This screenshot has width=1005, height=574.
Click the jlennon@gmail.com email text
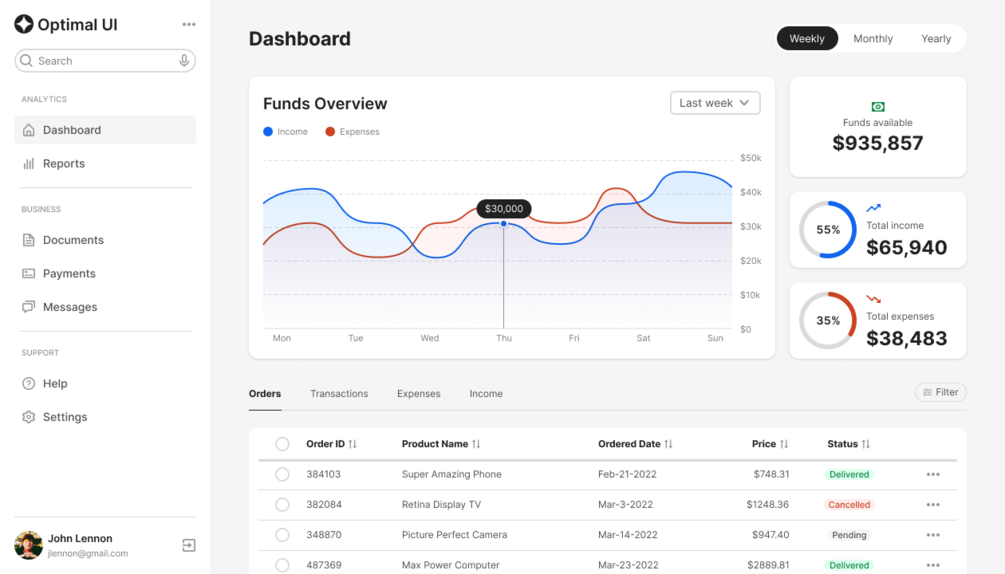click(88, 554)
